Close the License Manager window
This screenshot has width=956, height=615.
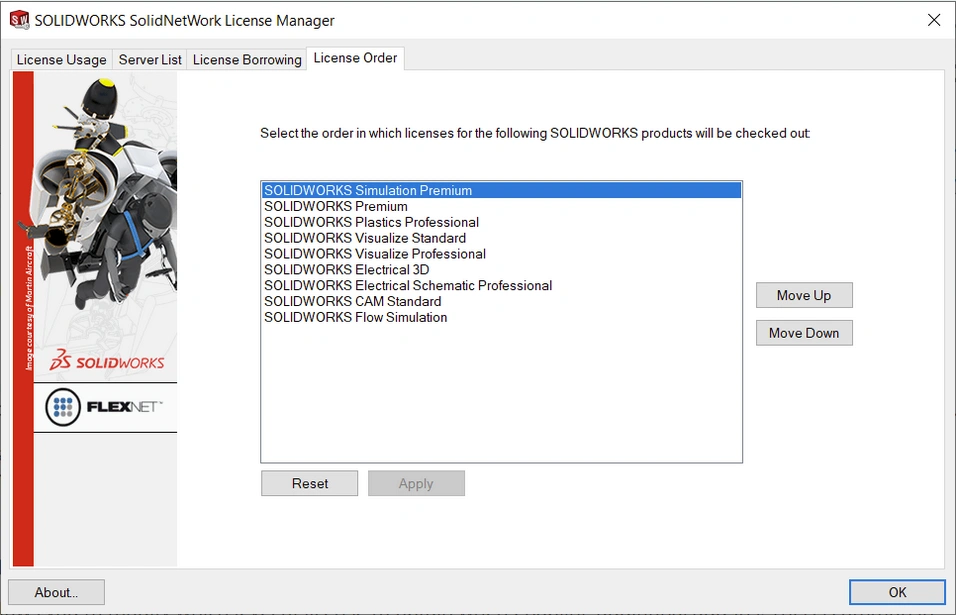pos(933,20)
